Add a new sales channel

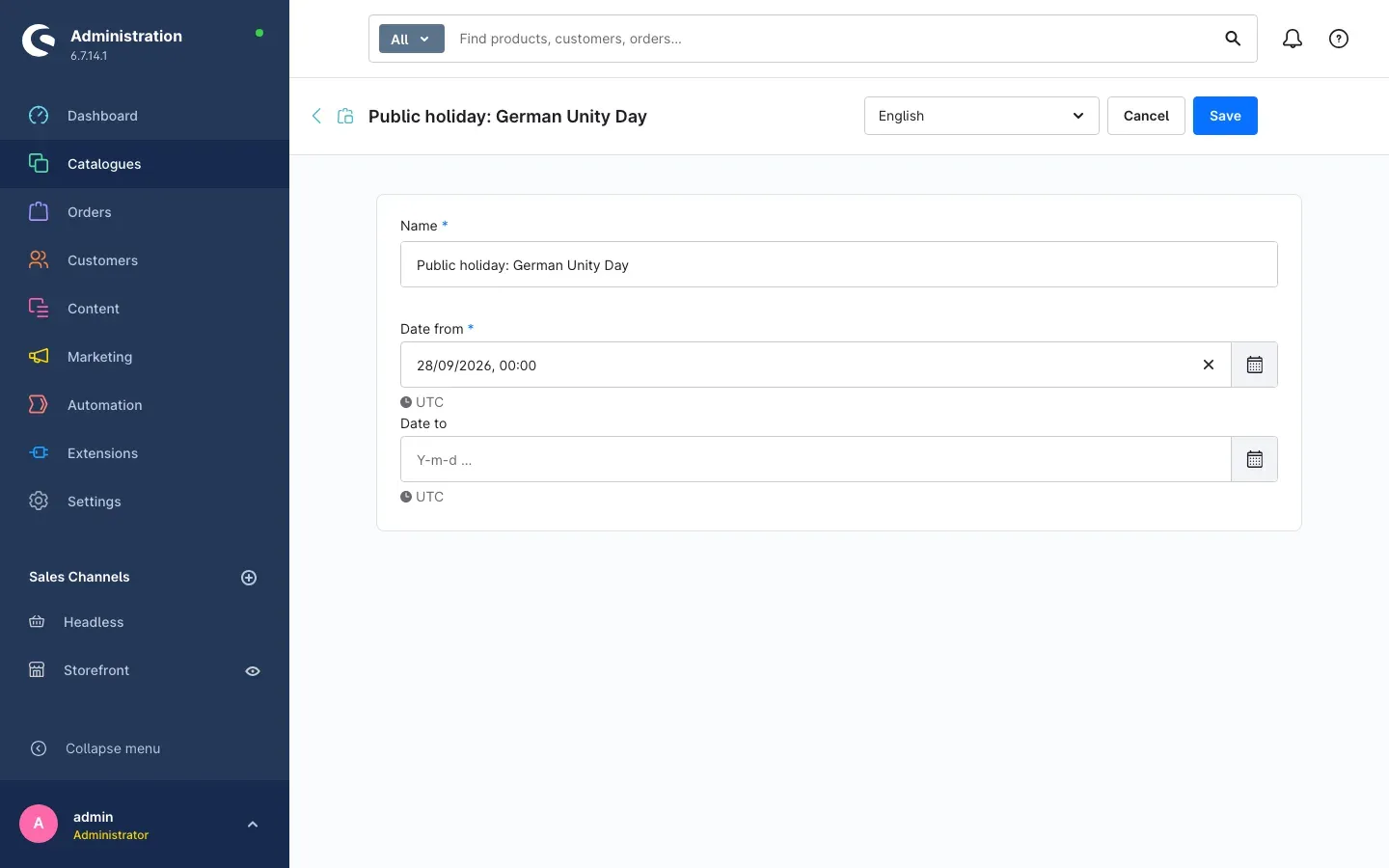coord(249,578)
